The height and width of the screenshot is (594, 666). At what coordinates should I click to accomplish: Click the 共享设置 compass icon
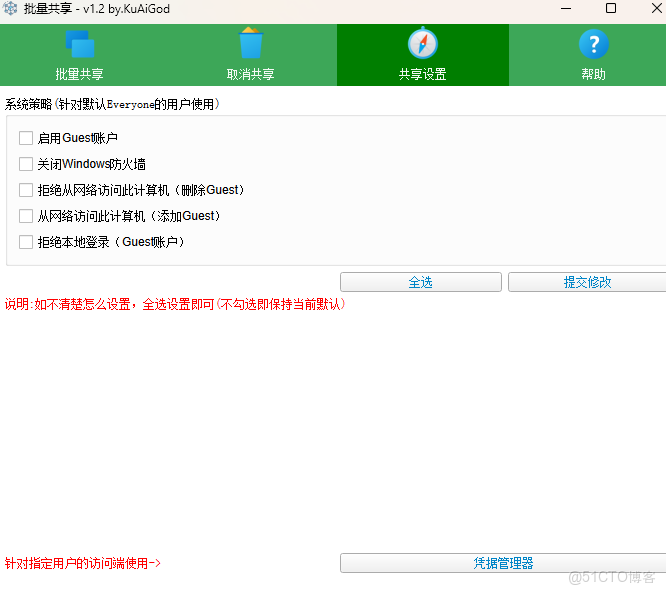[x=423, y=43]
